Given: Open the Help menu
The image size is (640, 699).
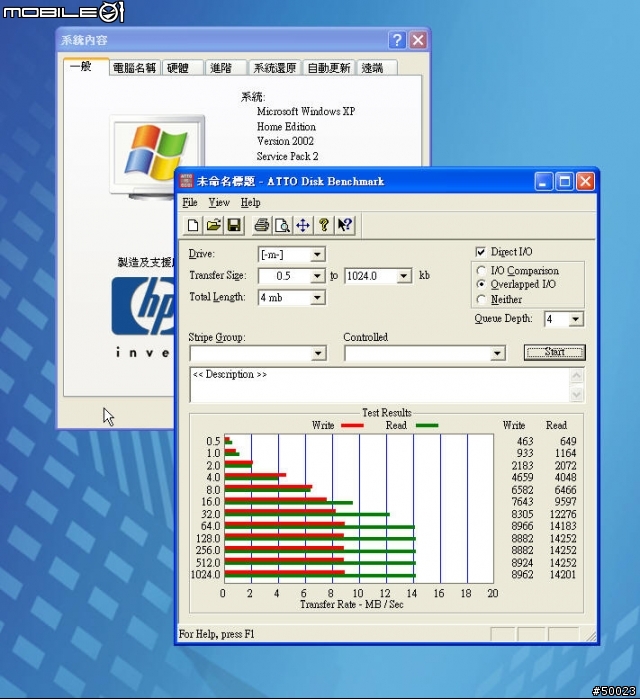Looking at the screenshot, I should pyautogui.click(x=250, y=202).
